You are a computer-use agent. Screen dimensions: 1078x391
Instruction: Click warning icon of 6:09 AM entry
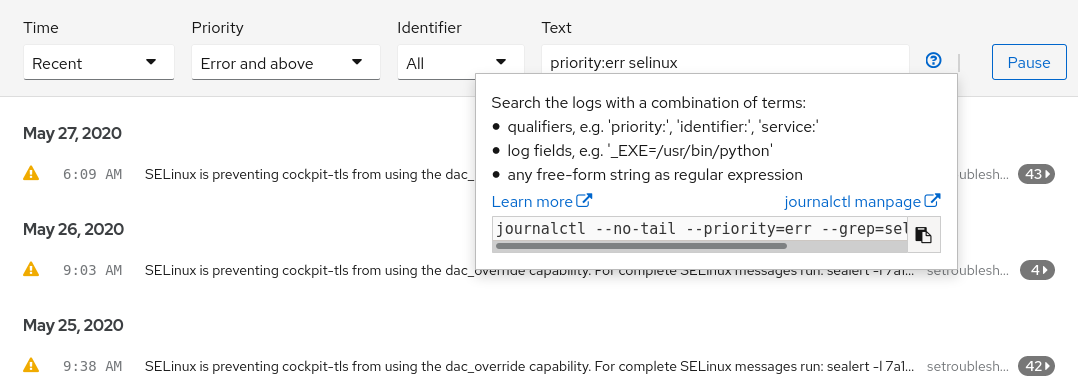click(31, 173)
